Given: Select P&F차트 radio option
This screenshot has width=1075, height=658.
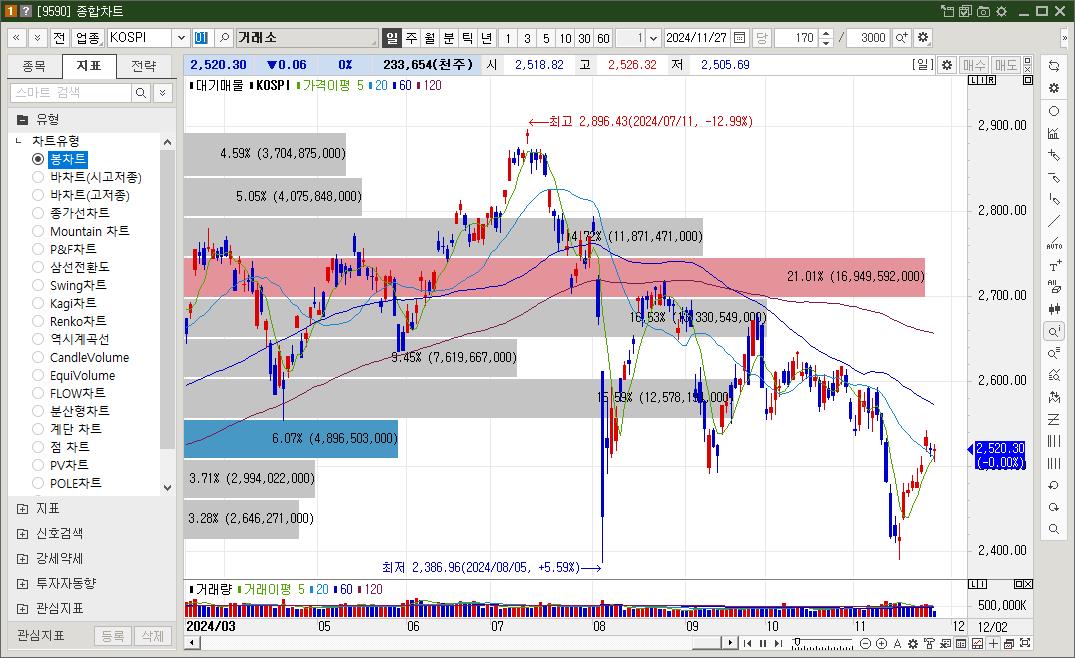Looking at the screenshot, I should point(38,249).
